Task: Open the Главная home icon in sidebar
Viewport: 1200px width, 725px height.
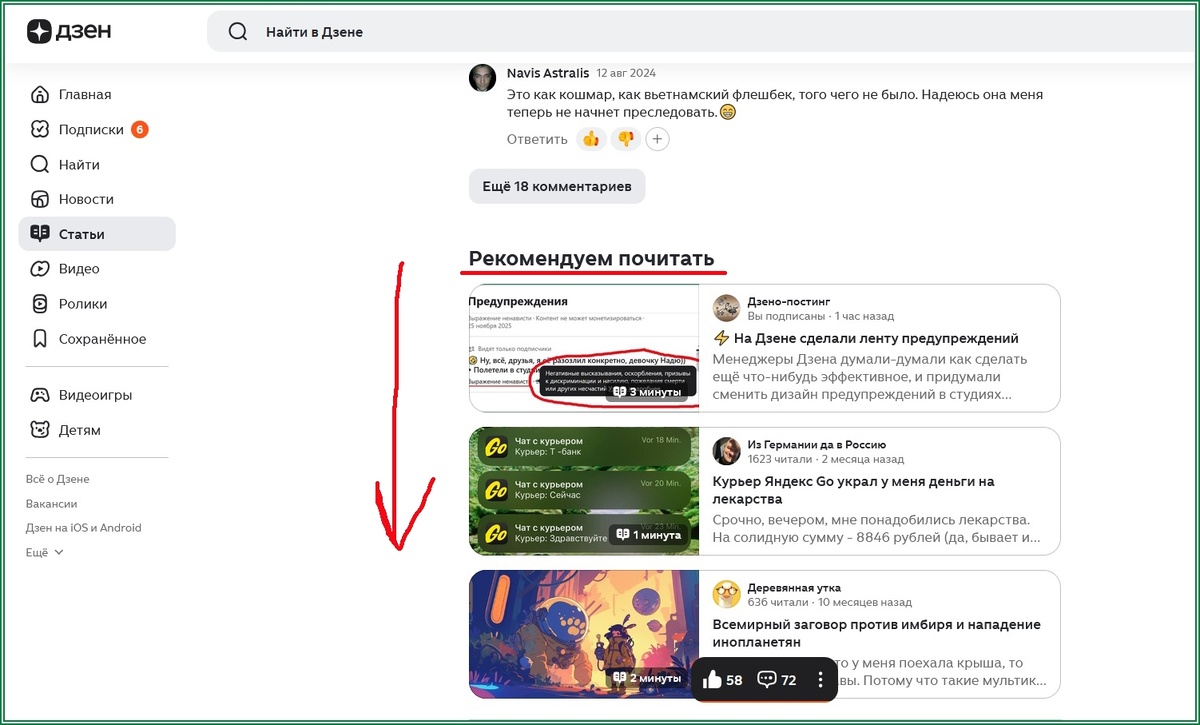Action: [41, 94]
